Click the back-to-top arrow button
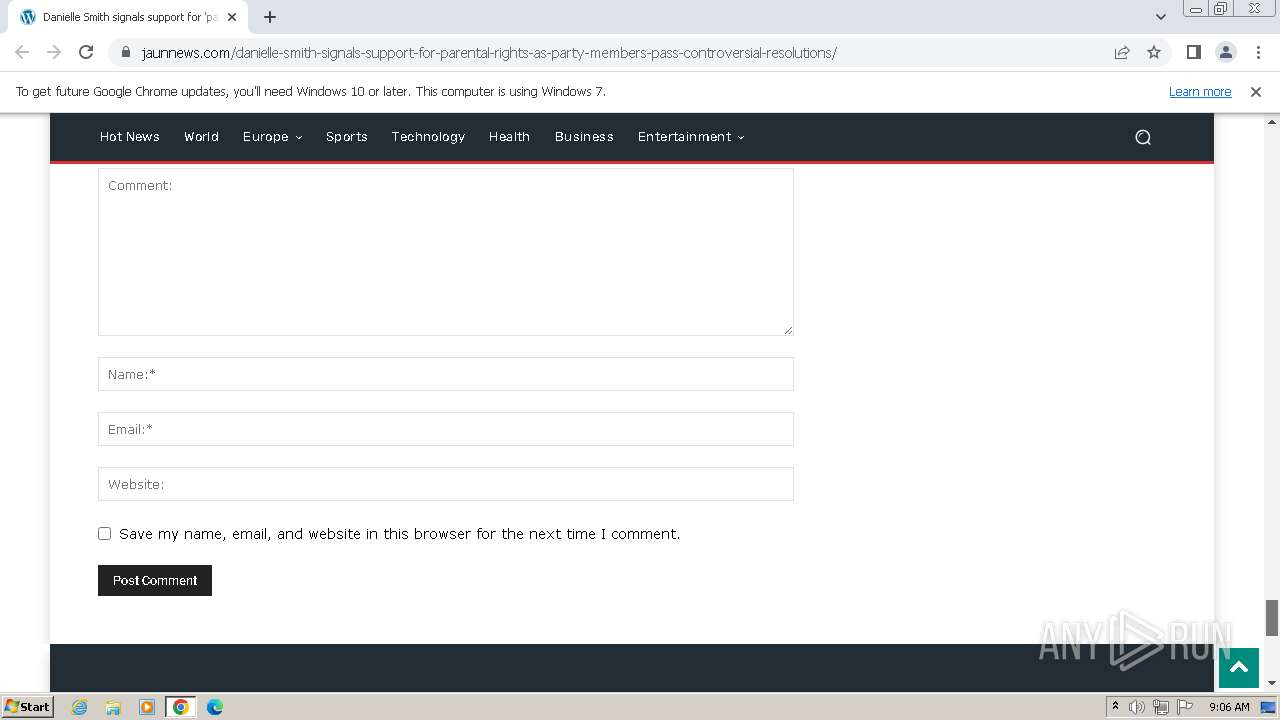Screen dimensions: 1280x720 tap(1238, 668)
